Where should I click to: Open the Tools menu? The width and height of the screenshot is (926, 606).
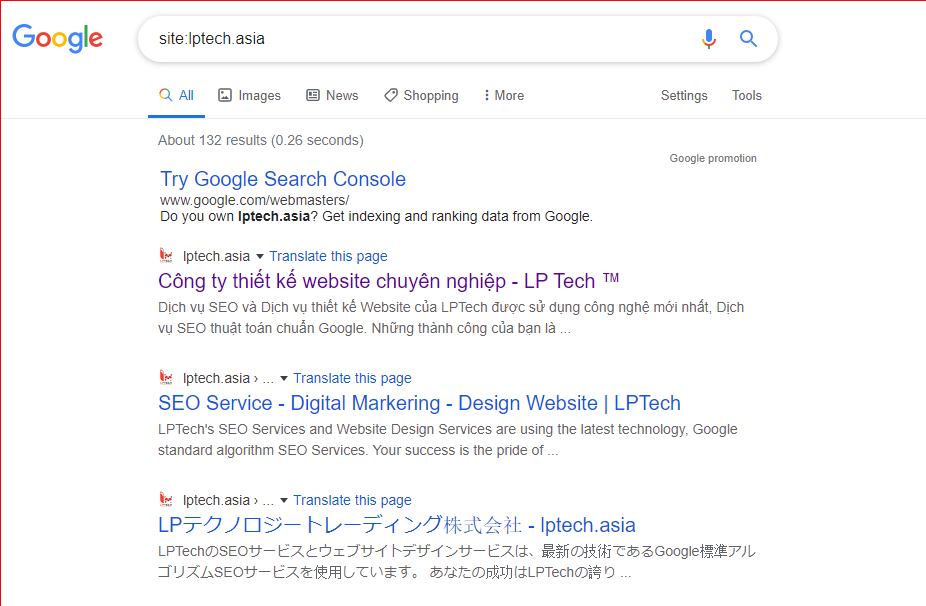click(x=746, y=95)
